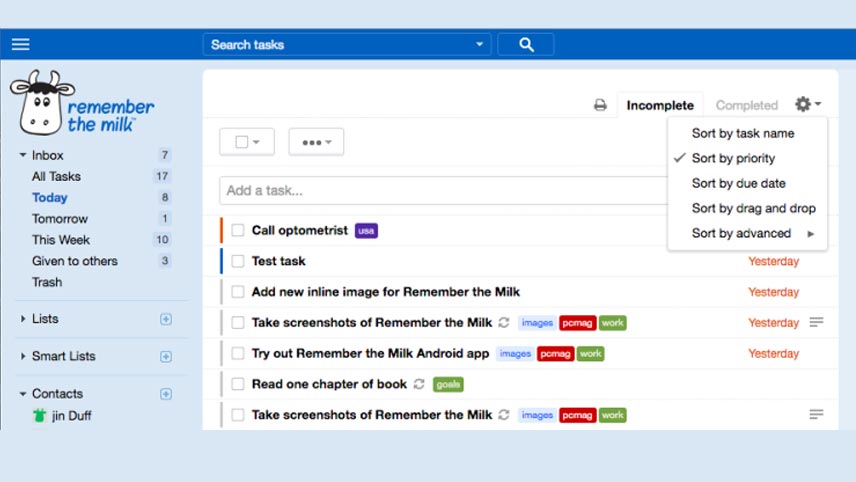
Task: Click the magnifying glass search button
Action: tap(526, 45)
